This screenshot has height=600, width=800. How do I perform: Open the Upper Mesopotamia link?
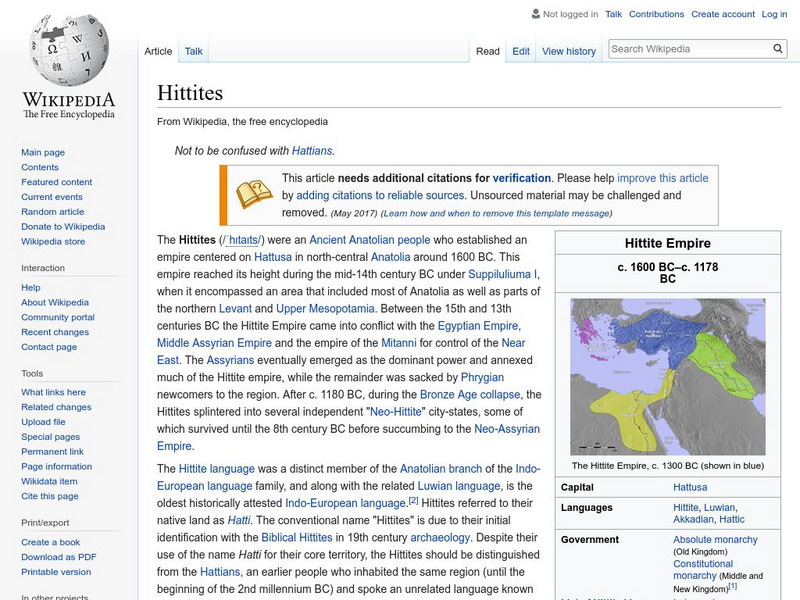pyautogui.click(x=325, y=309)
